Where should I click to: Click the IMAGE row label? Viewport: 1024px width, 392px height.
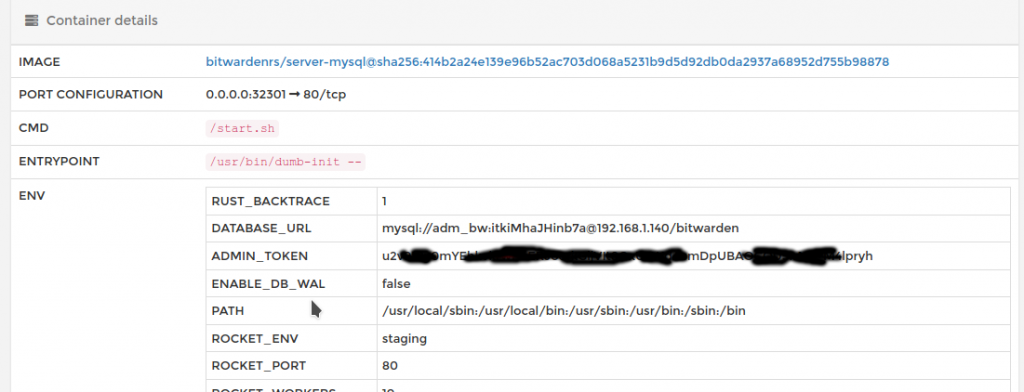click(x=39, y=62)
